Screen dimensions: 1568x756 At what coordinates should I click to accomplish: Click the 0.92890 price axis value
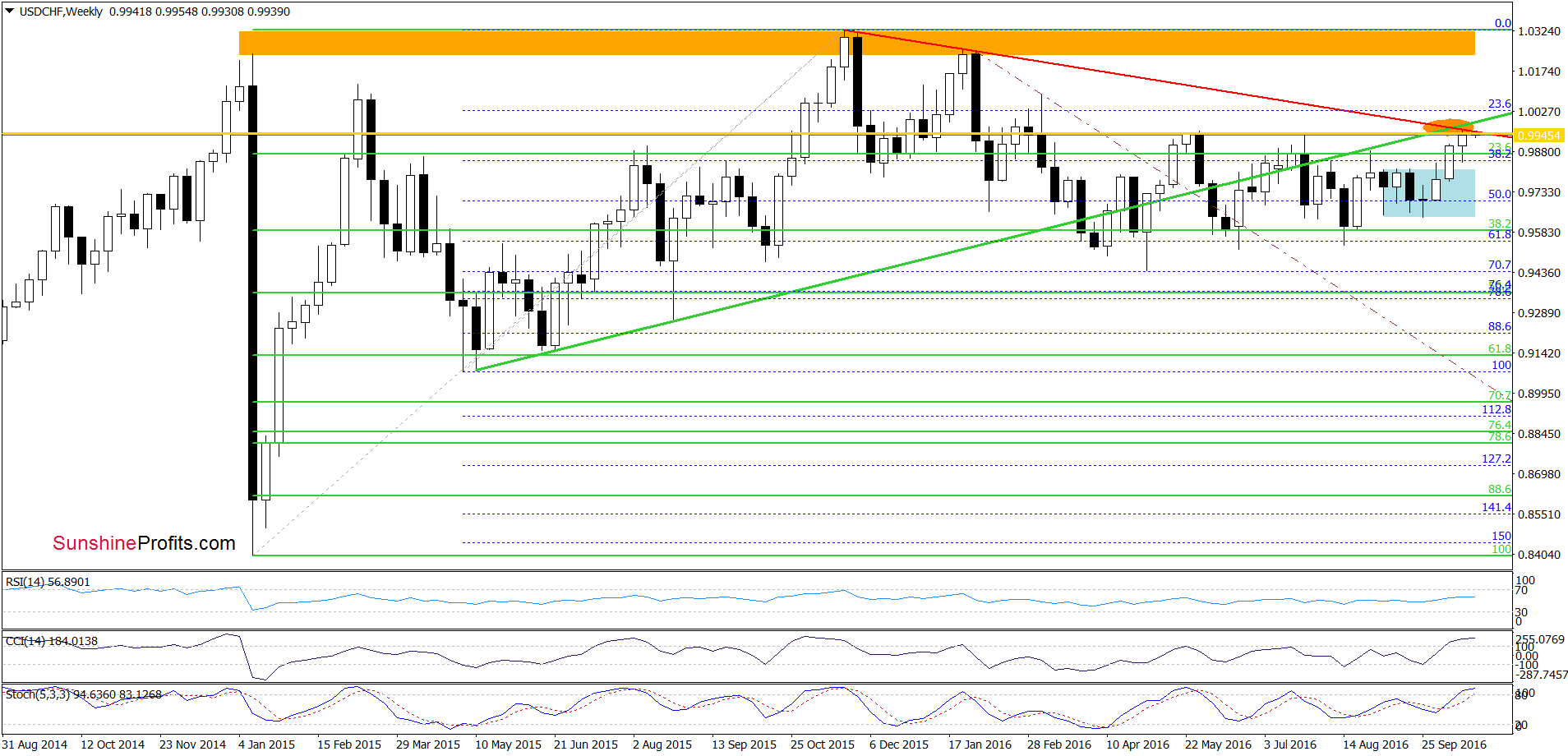click(1538, 313)
